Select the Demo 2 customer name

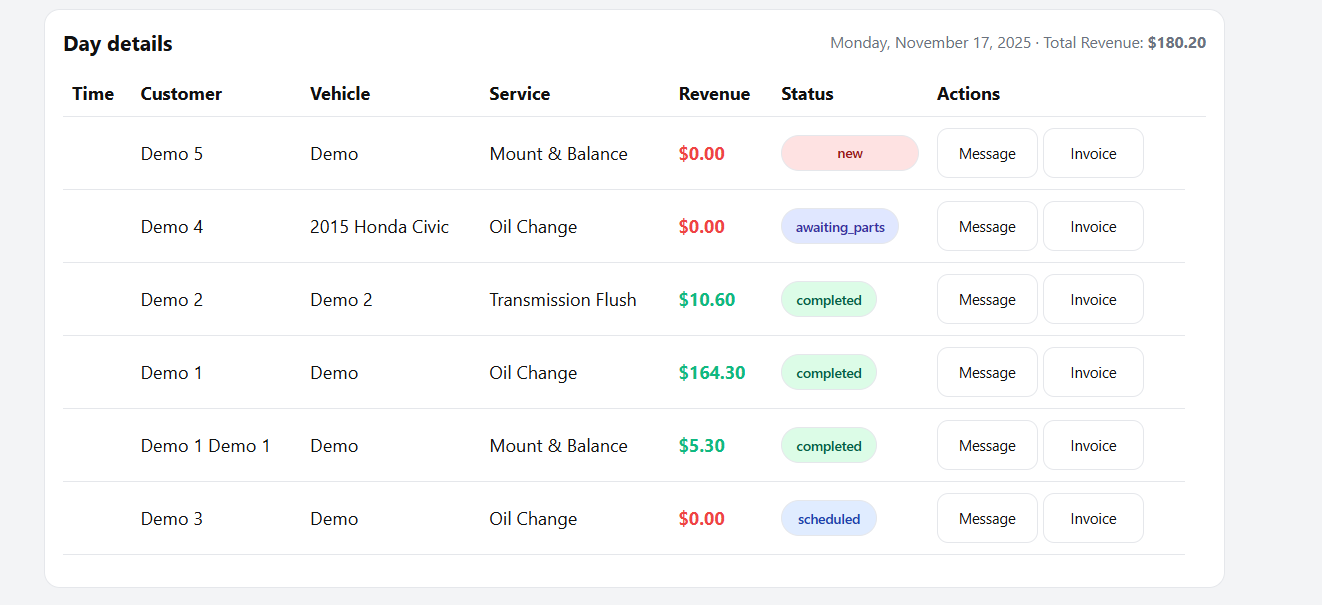coord(171,299)
